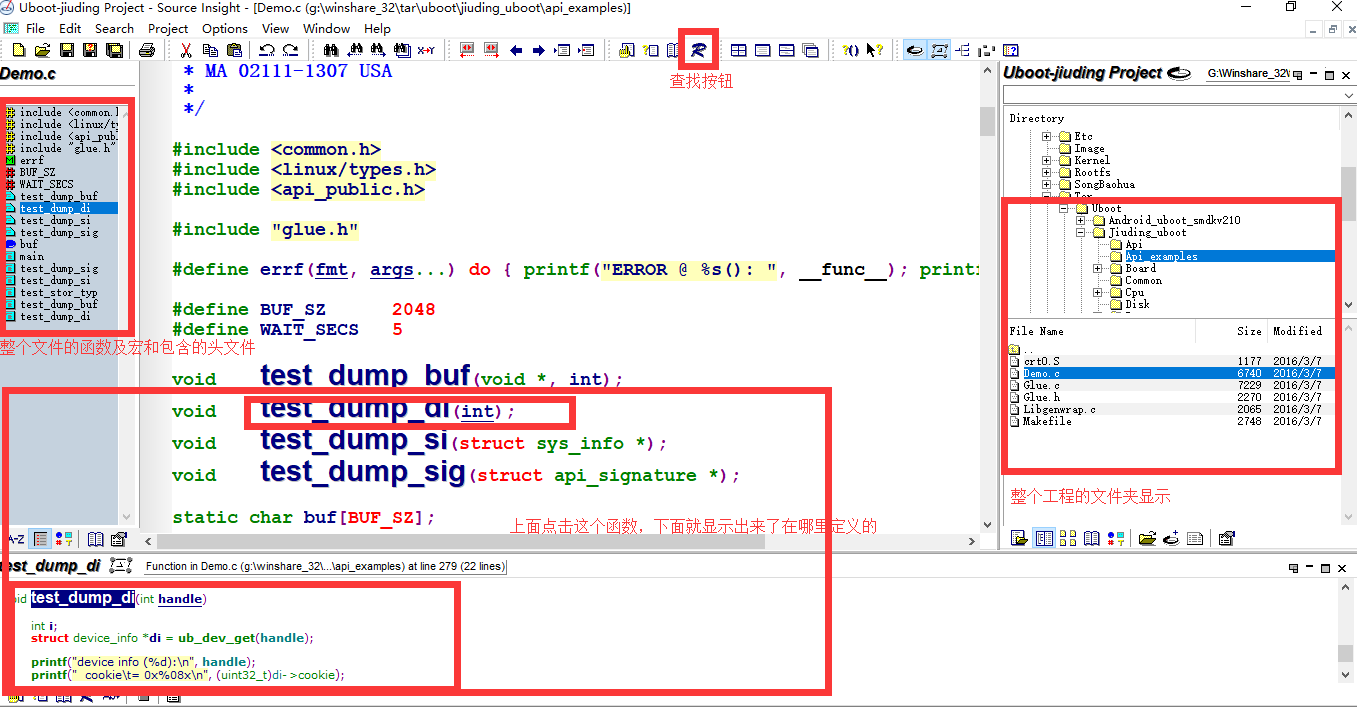Collapse the Jiuding_uboot folder node
Image resolution: width=1357 pixels, height=707 pixels.
coord(1081,232)
